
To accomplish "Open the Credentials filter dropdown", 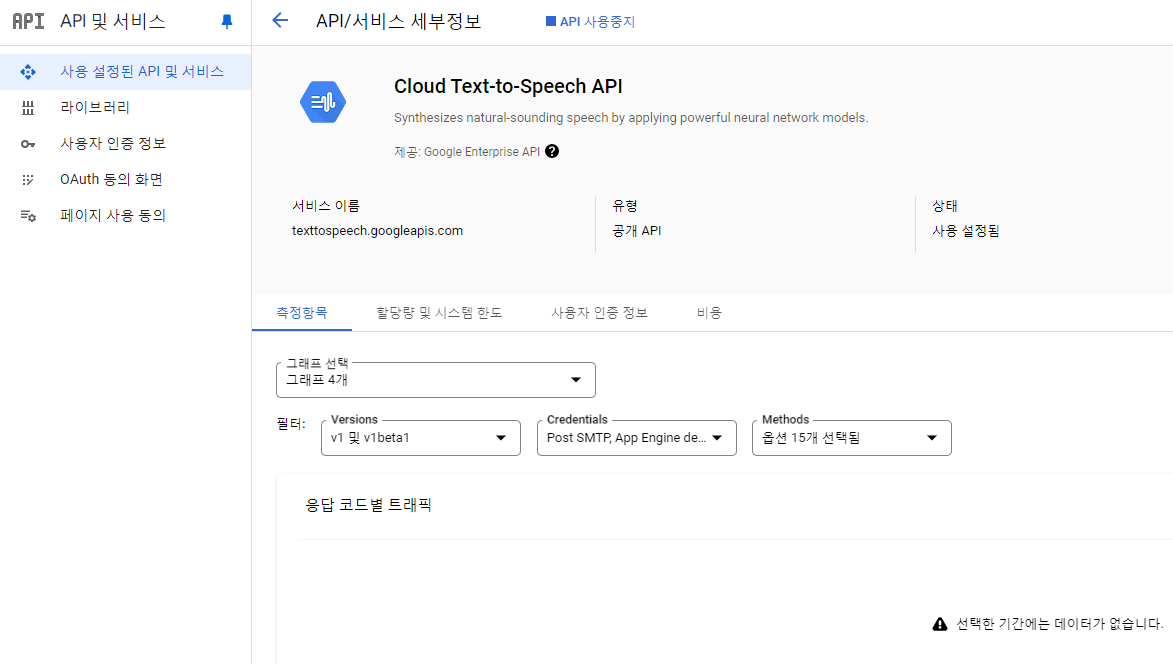I will point(636,438).
